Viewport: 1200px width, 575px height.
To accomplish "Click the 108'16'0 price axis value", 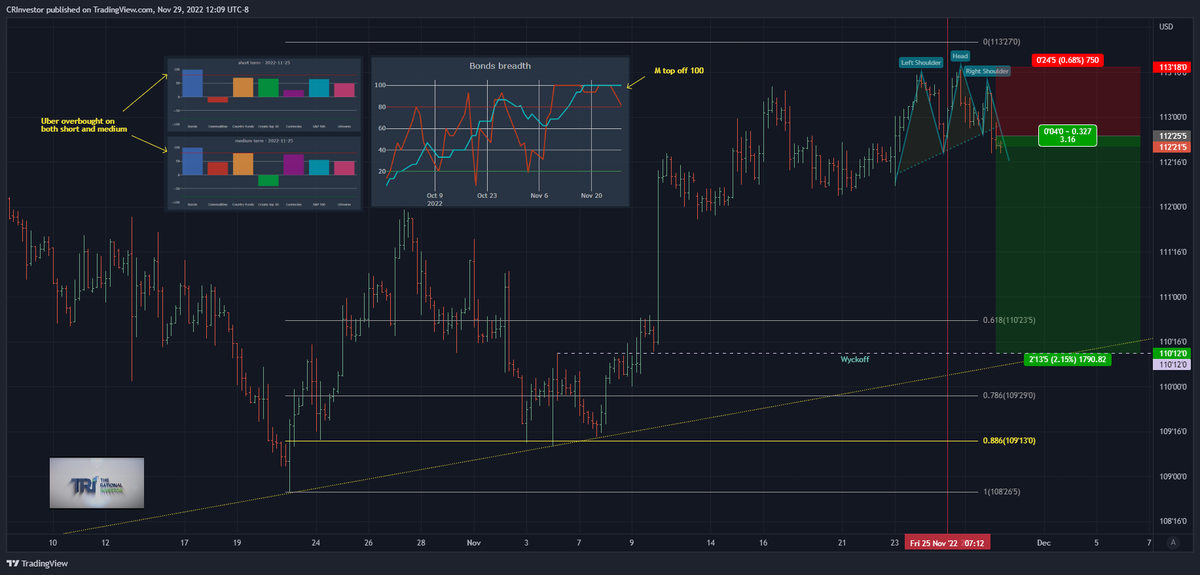I will [x=1171, y=521].
